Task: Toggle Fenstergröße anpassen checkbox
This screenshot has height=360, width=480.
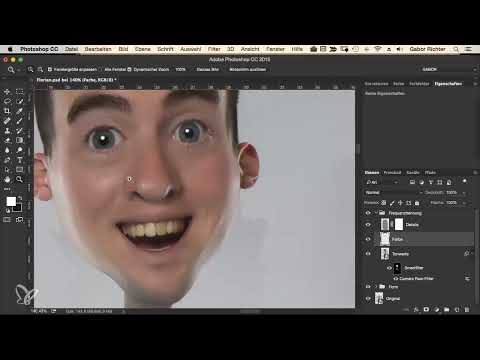Action: [x=50, y=69]
